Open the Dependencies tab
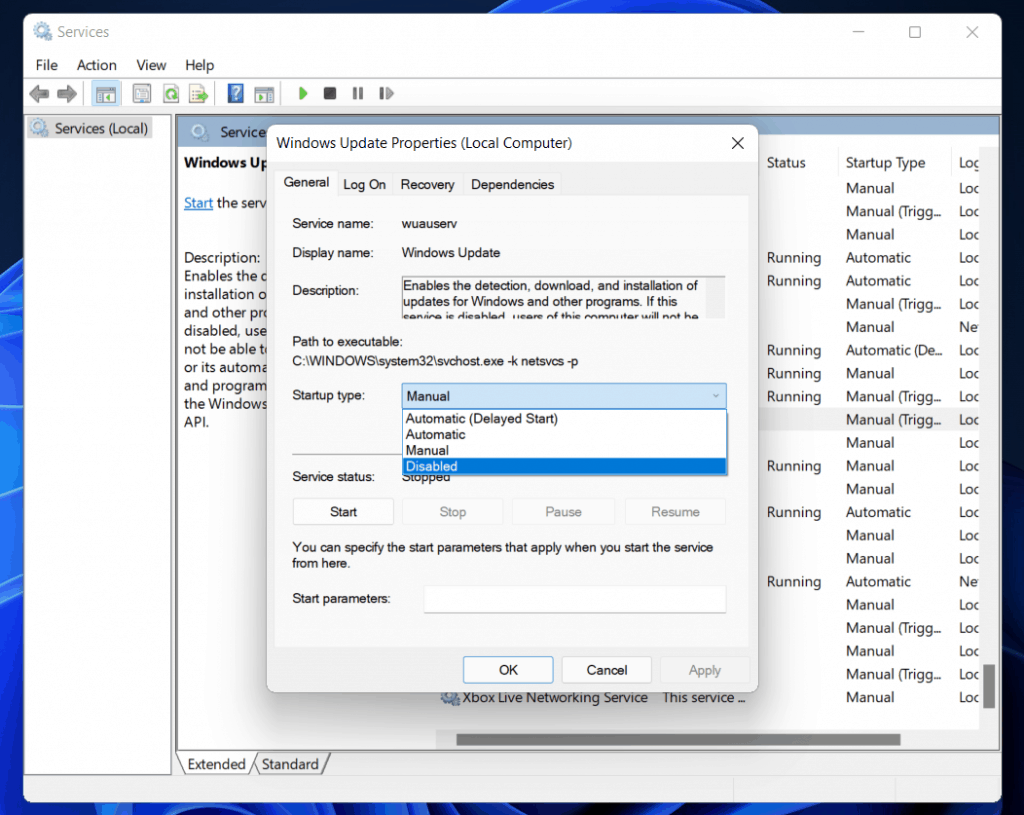The height and width of the screenshot is (815, 1024). 512,184
